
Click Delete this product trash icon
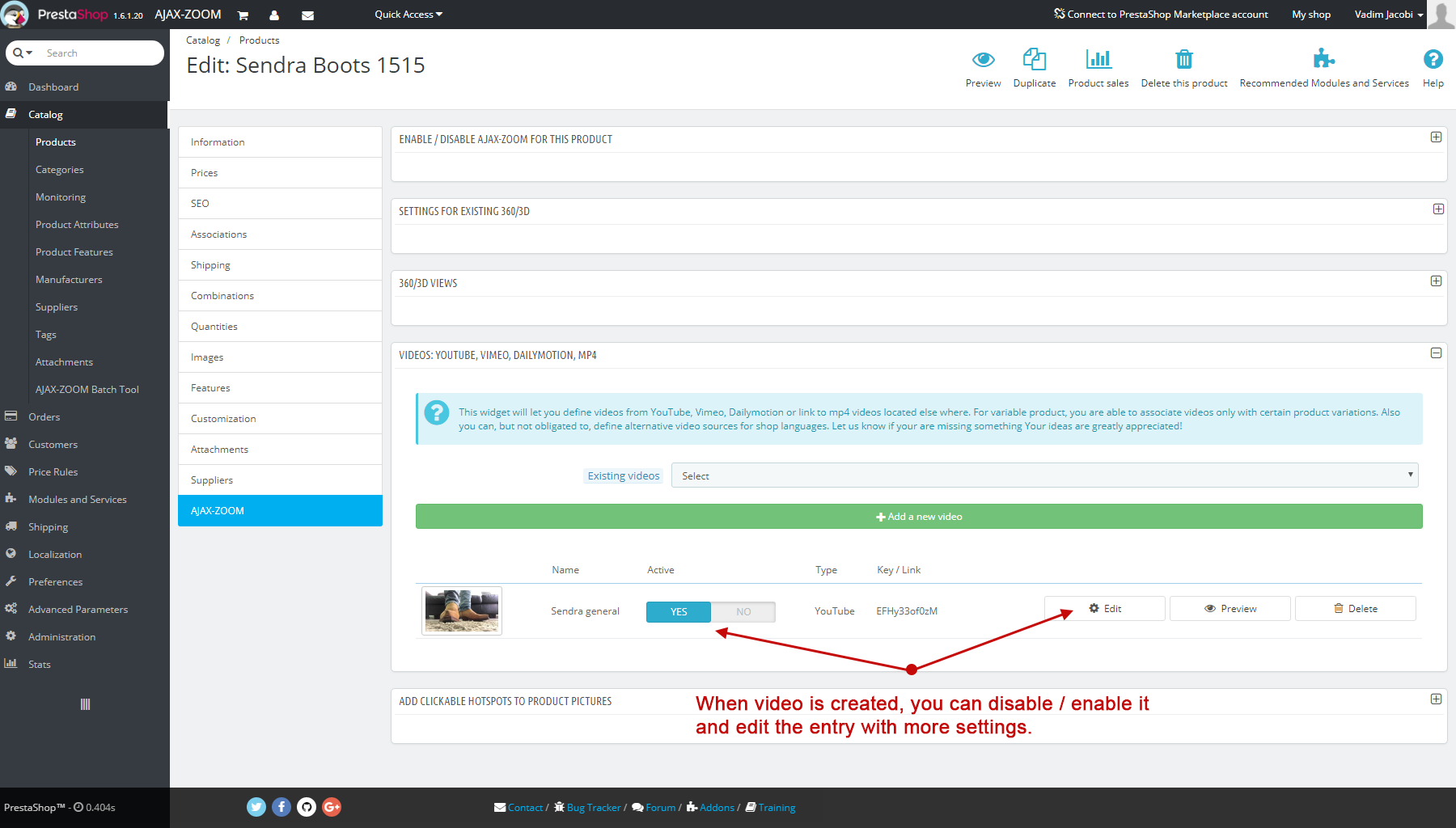coord(1184,59)
